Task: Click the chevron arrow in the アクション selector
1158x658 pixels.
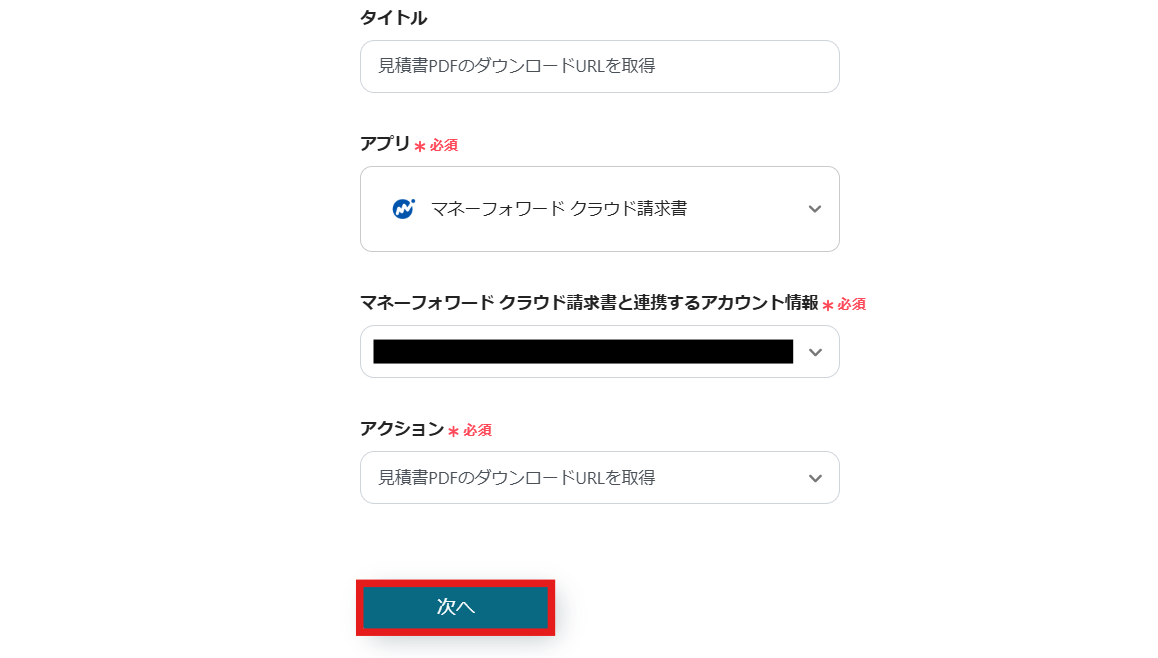Action: pyautogui.click(x=815, y=478)
